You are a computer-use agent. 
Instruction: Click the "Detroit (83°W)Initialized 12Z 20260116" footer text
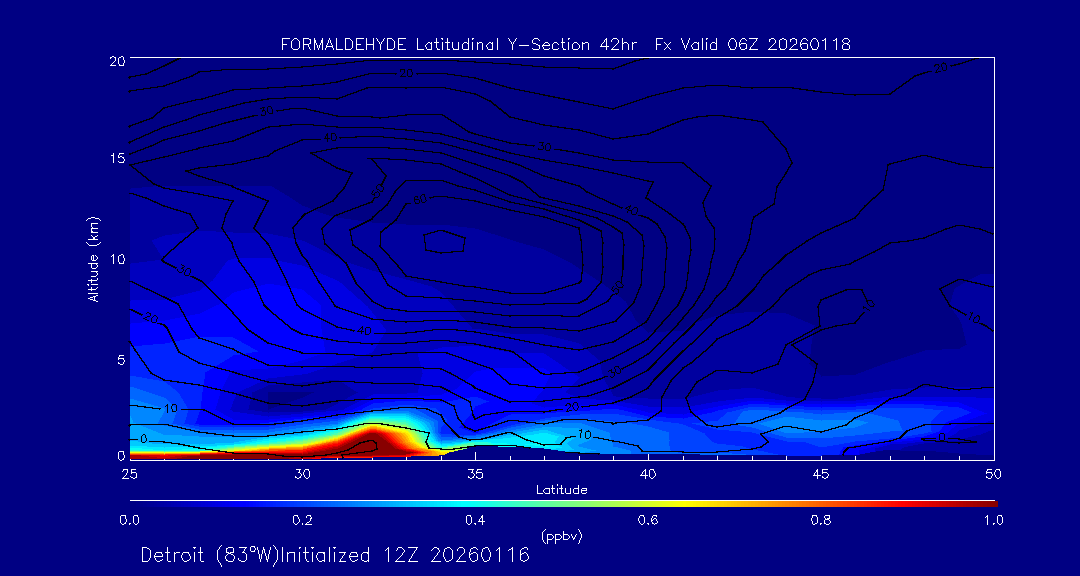point(335,555)
